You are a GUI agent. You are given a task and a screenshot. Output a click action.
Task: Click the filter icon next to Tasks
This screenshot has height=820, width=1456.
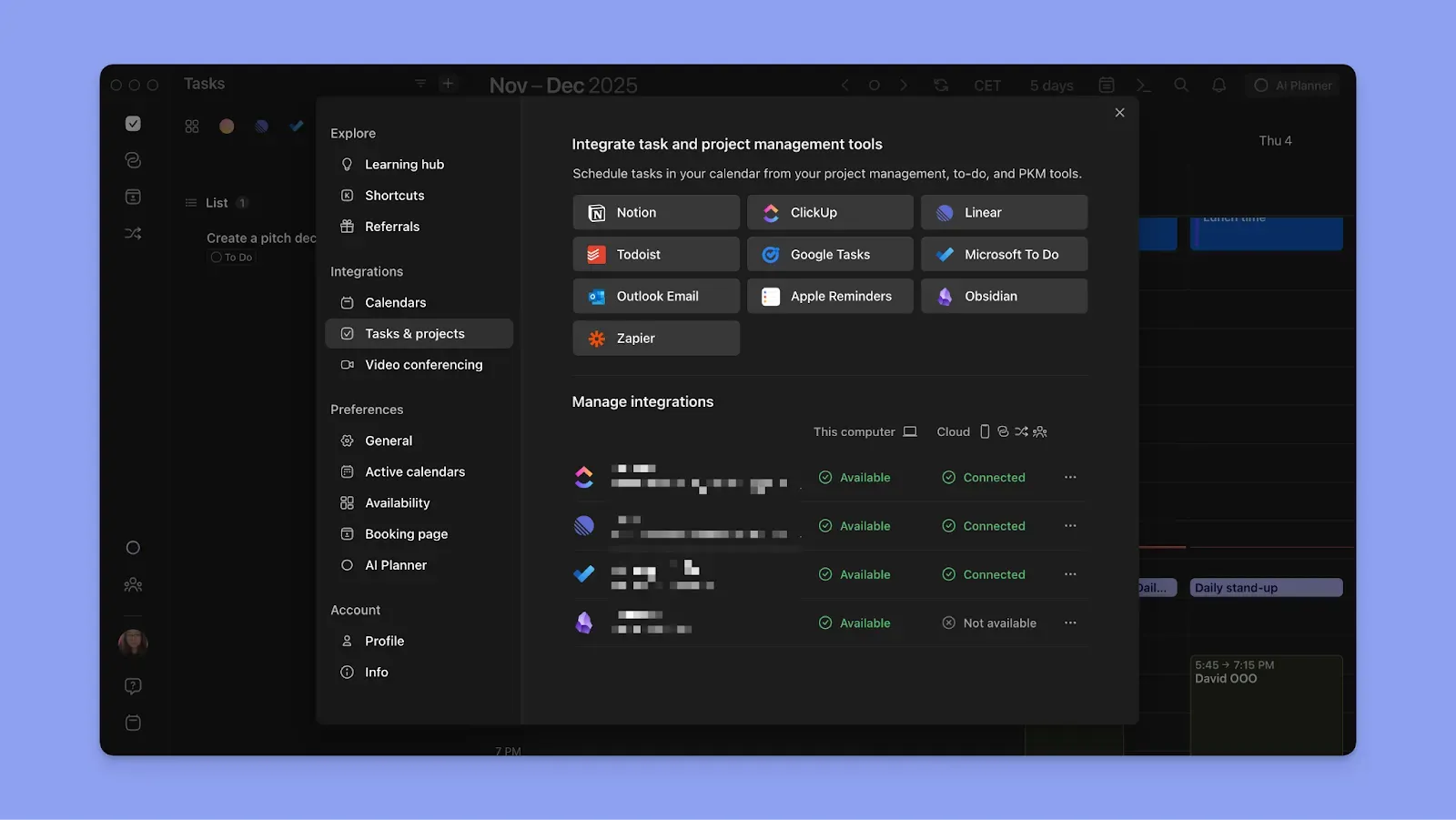click(420, 83)
